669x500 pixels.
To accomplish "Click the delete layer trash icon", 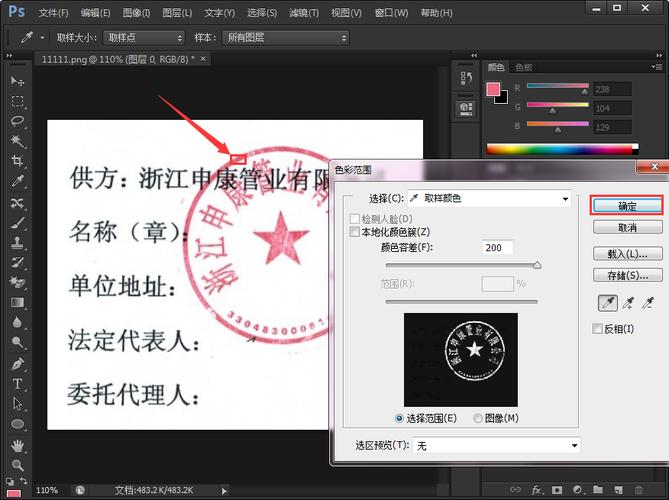I will point(638,490).
